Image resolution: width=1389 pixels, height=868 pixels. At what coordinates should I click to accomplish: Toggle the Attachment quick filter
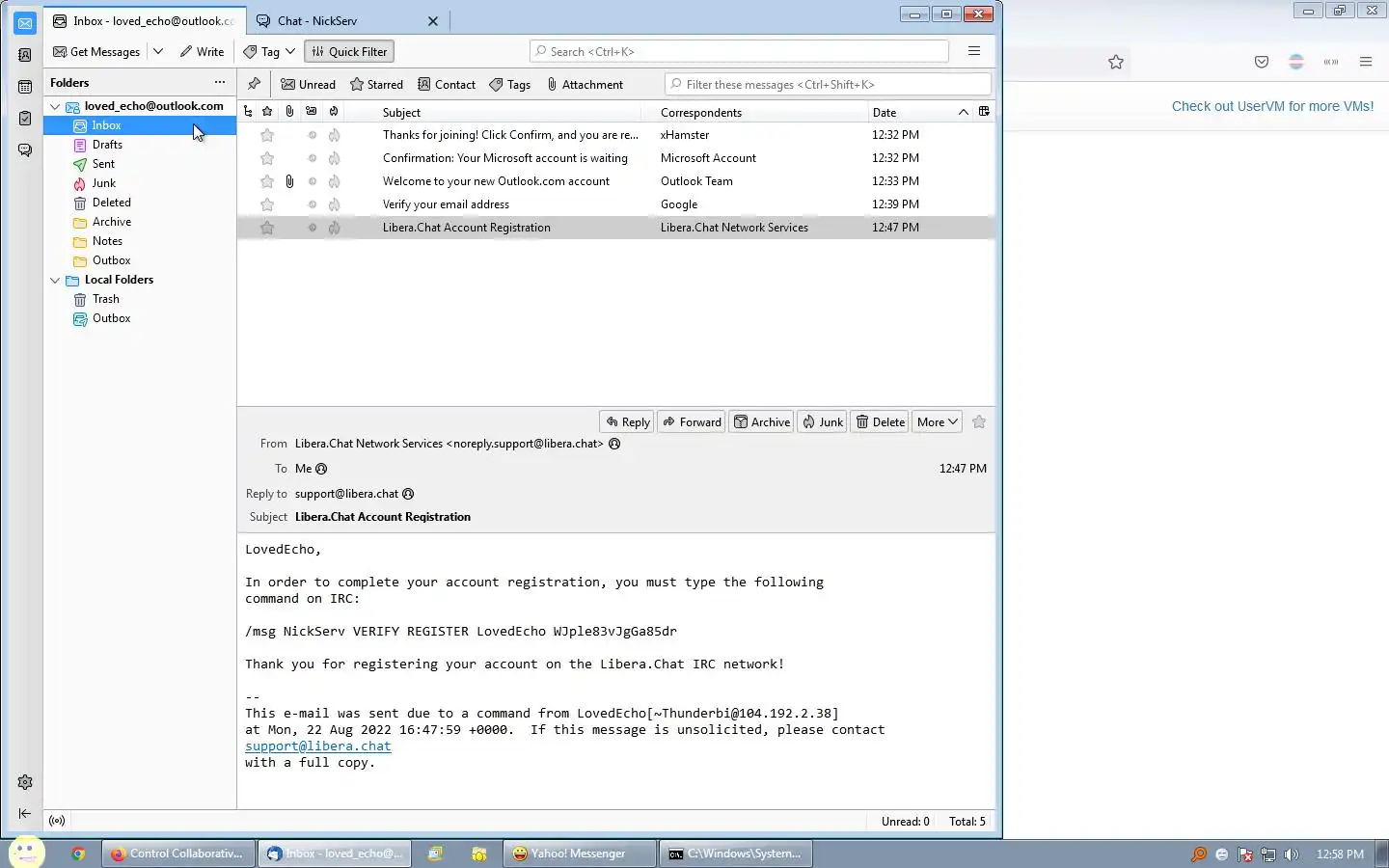click(585, 85)
